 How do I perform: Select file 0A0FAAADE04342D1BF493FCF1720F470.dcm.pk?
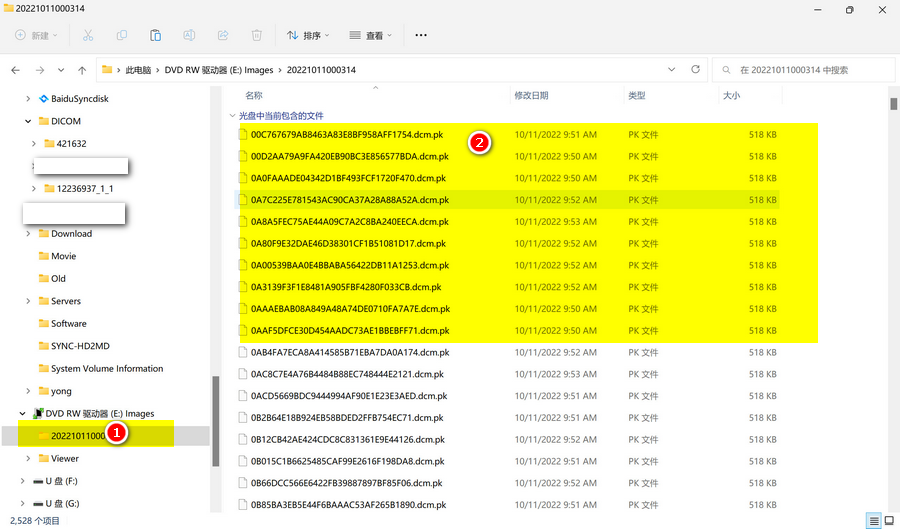pos(348,178)
